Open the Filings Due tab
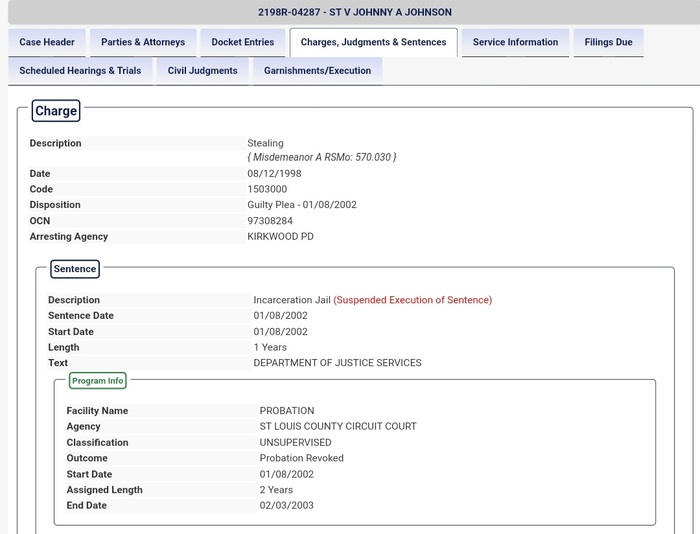Image resolution: width=700 pixels, height=534 pixels. point(608,43)
